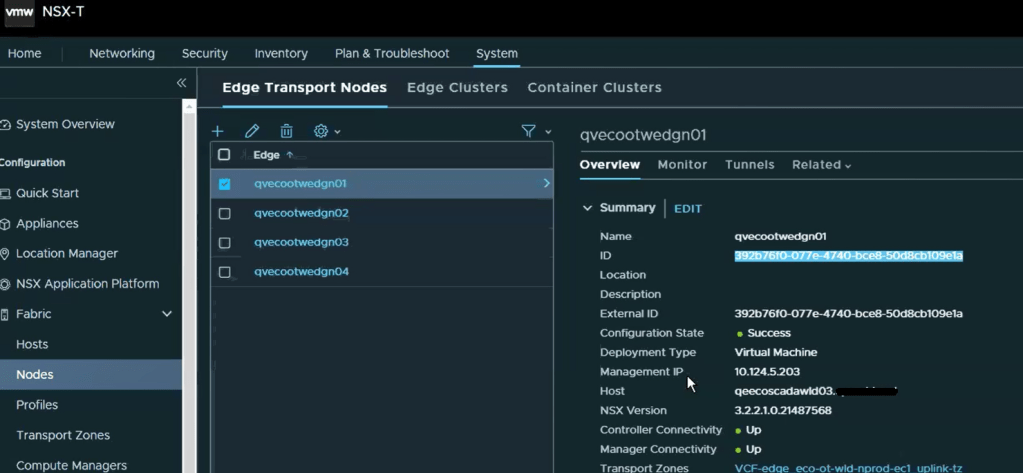This screenshot has width=1023, height=473.
Task: Open the Related dropdown
Action: pos(821,165)
